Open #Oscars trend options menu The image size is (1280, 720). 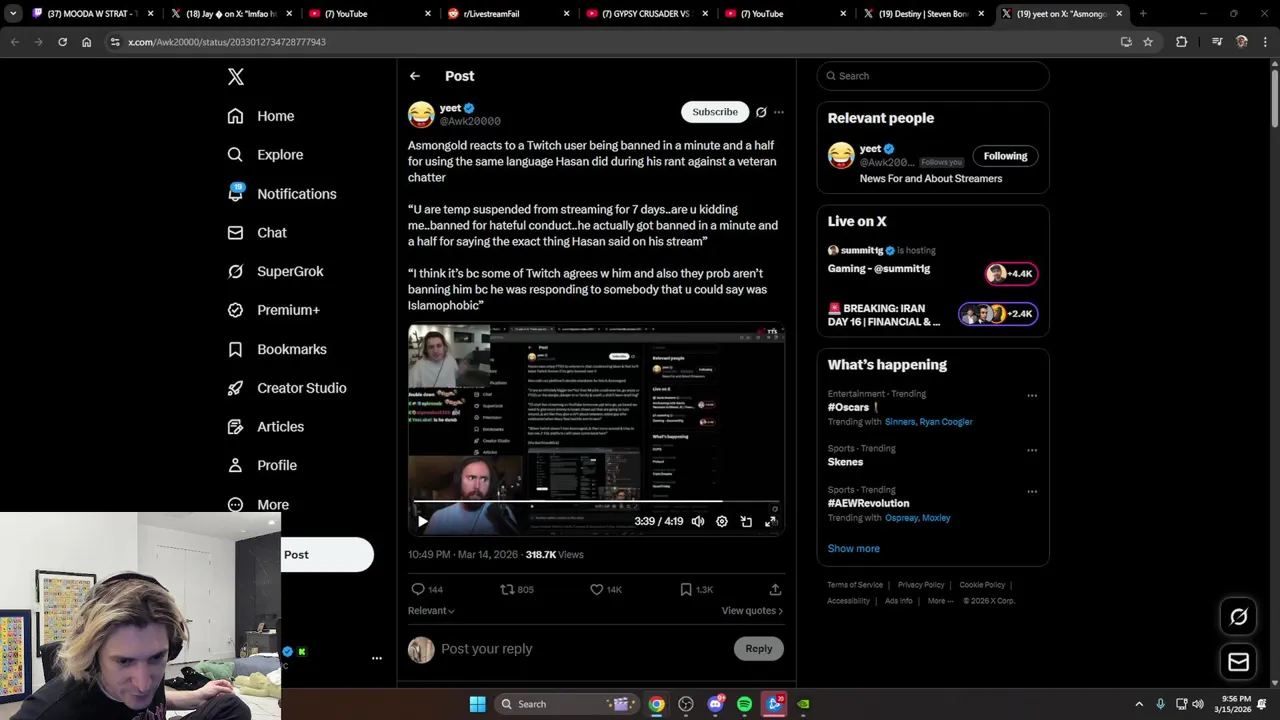click(x=1032, y=396)
